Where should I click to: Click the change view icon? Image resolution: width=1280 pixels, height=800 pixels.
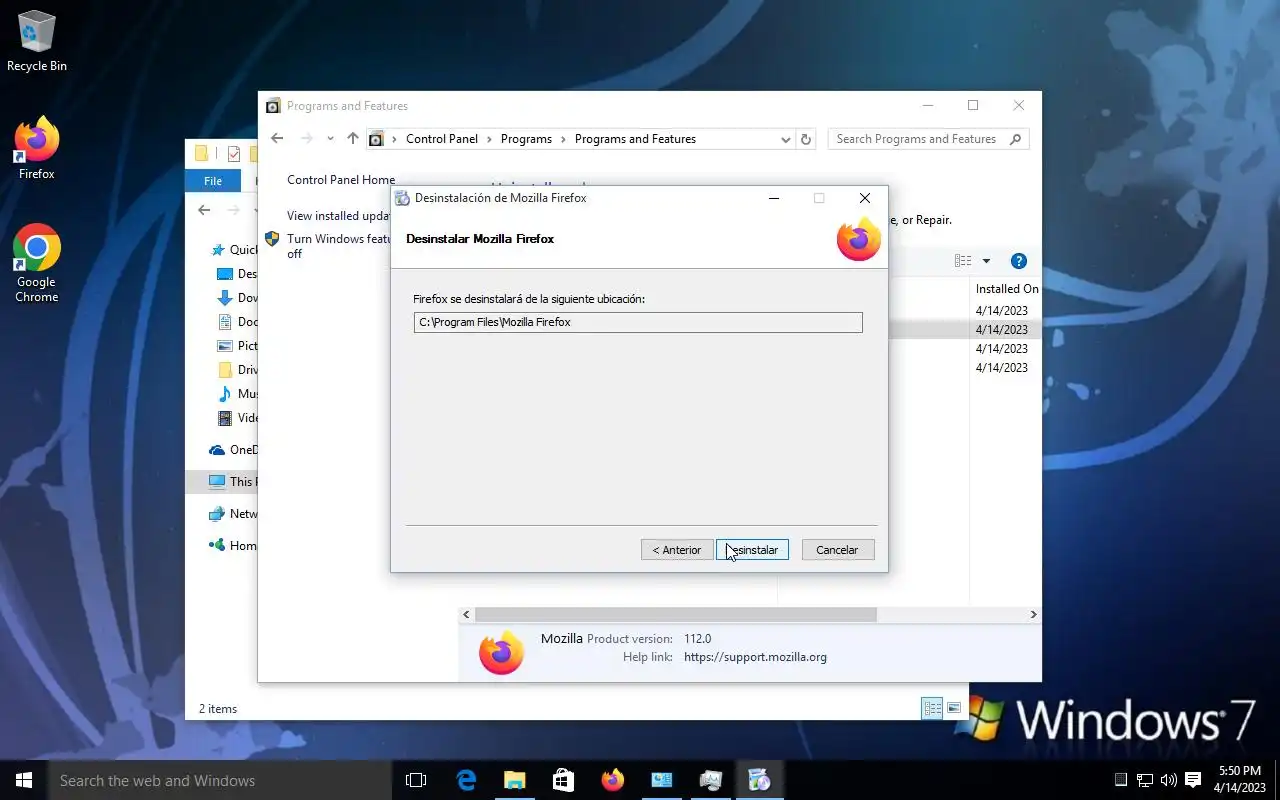click(963, 261)
